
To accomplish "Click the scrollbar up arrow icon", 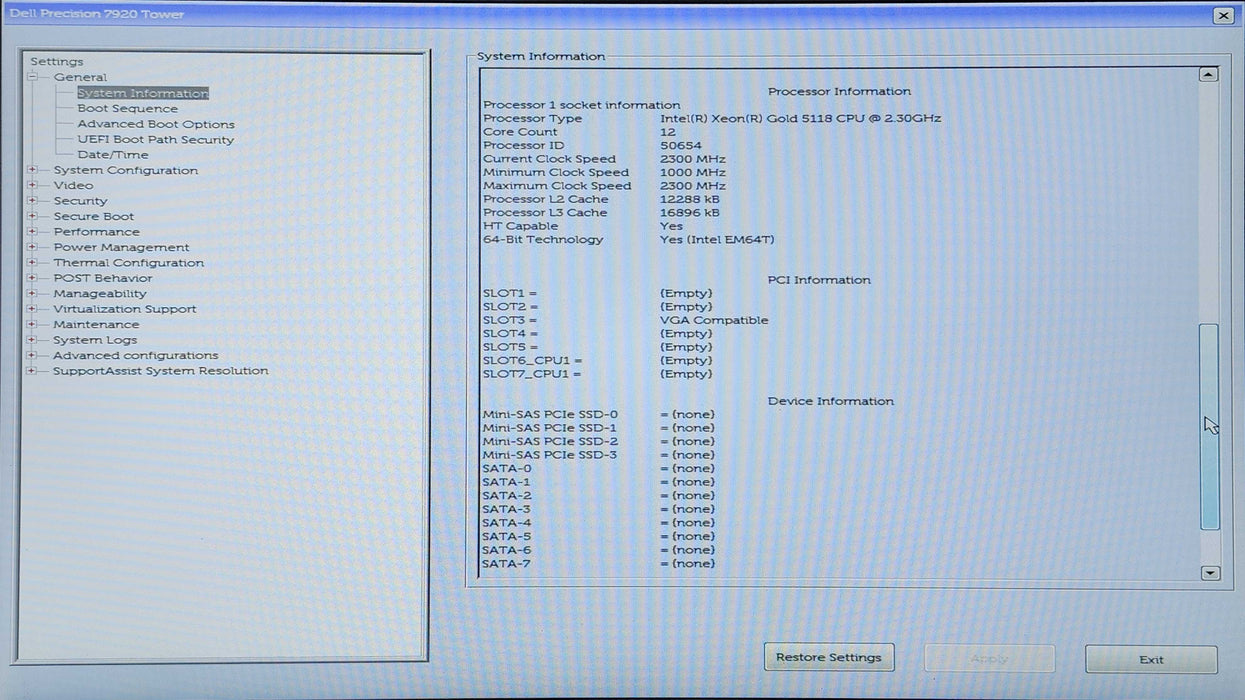I will coord(1208,73).
